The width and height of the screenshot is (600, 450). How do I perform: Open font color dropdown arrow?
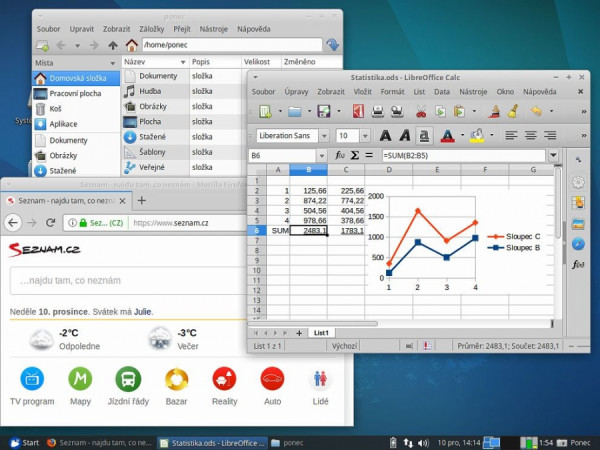point(462,135)
